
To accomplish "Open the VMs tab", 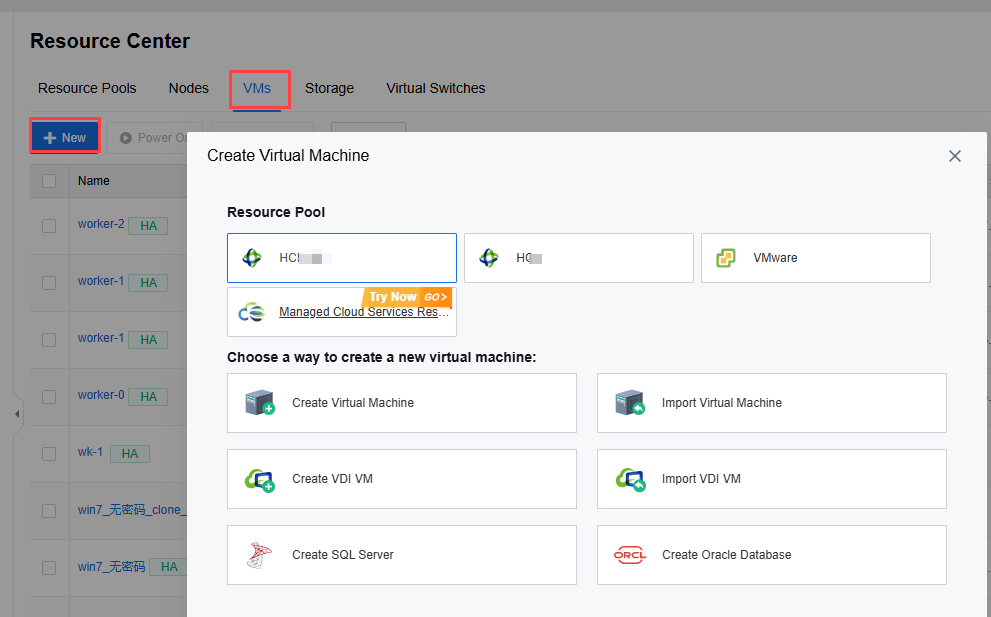I will click(x=257, y=89).
